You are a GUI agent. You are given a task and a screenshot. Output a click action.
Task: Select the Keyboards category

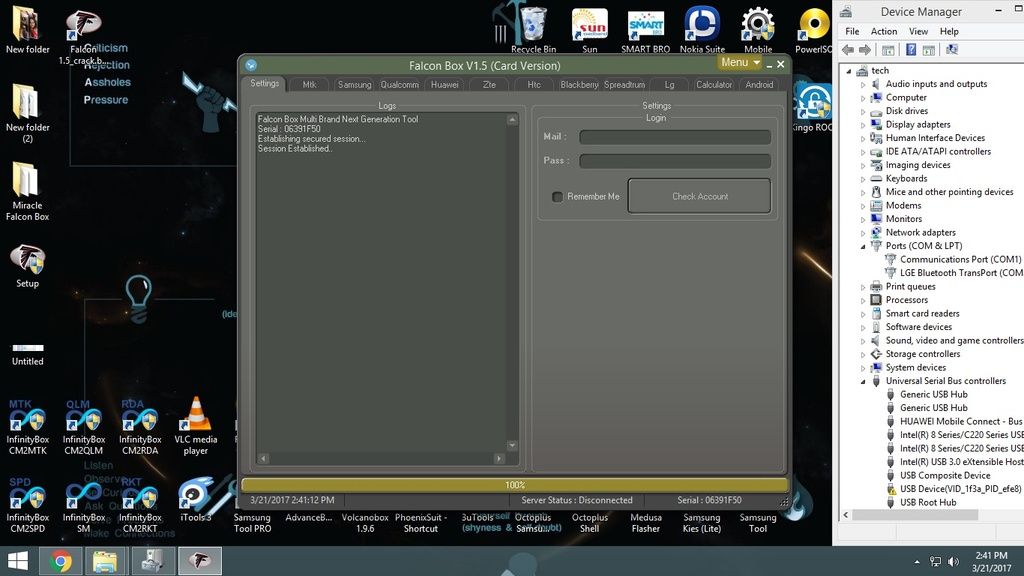[906, 178]
